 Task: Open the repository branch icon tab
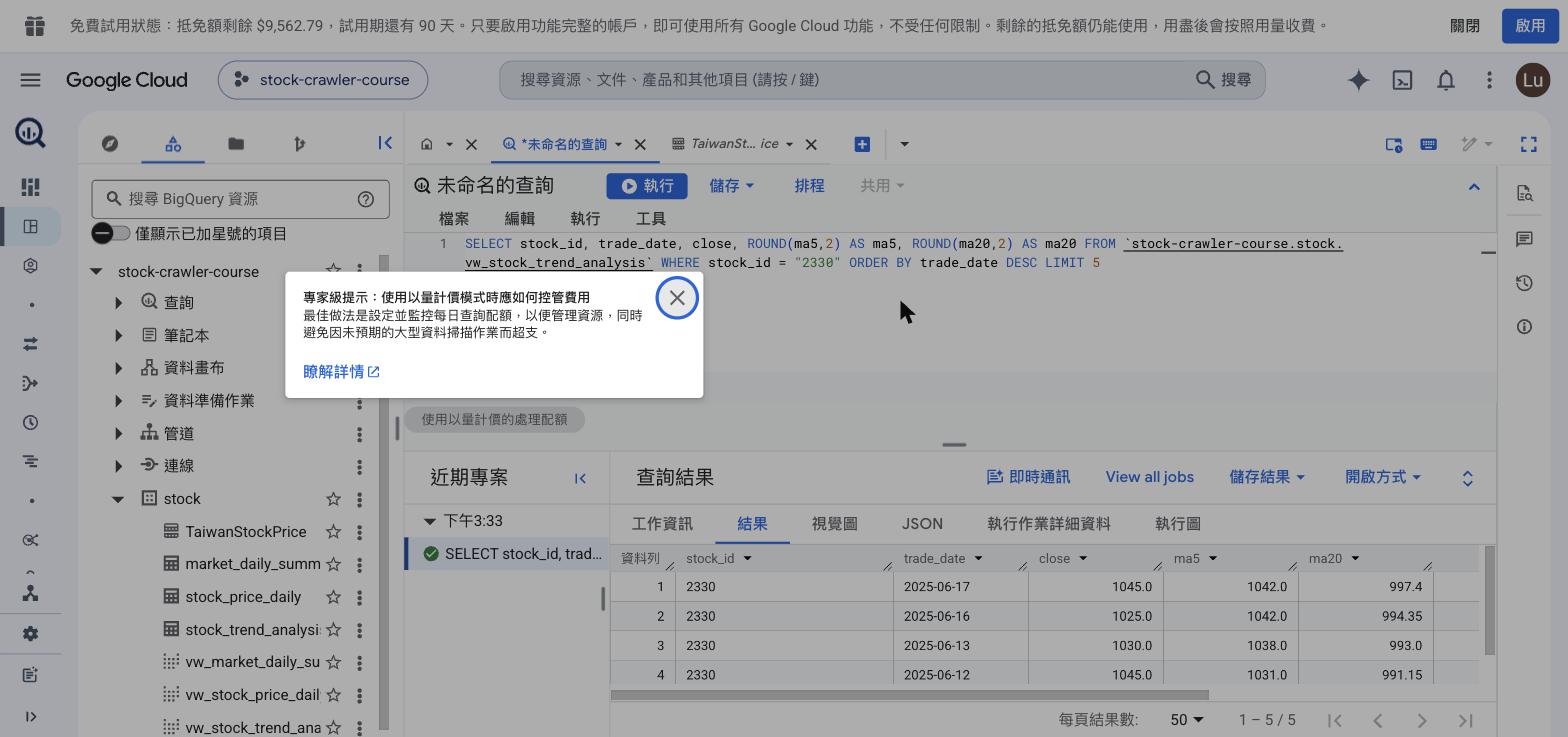pyautogui.click(x=299, y=144)
